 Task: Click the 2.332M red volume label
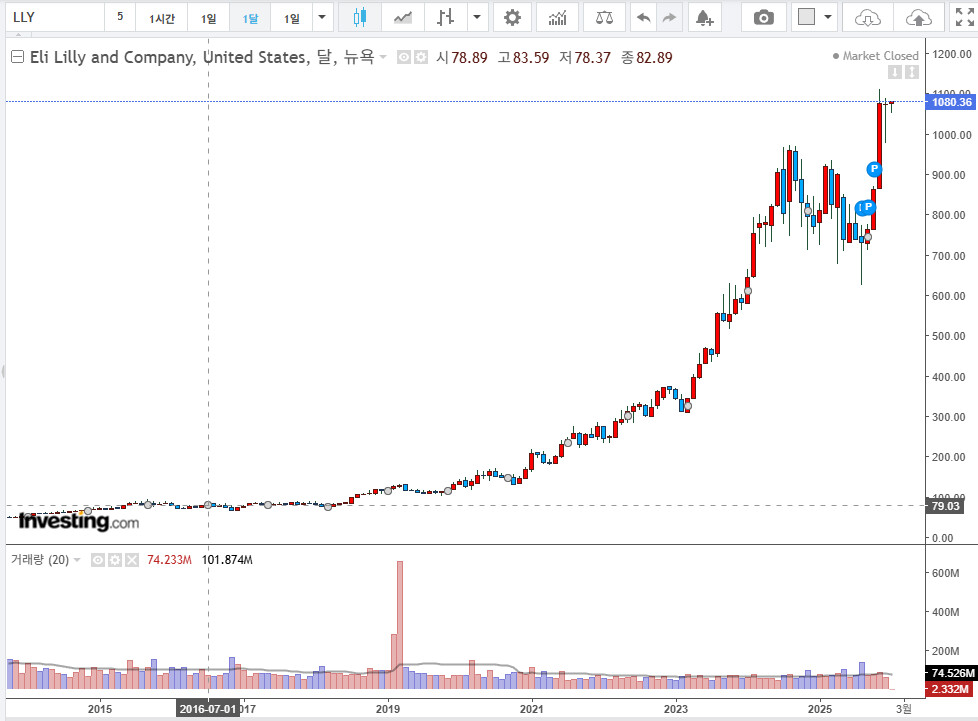pos(950,689)
